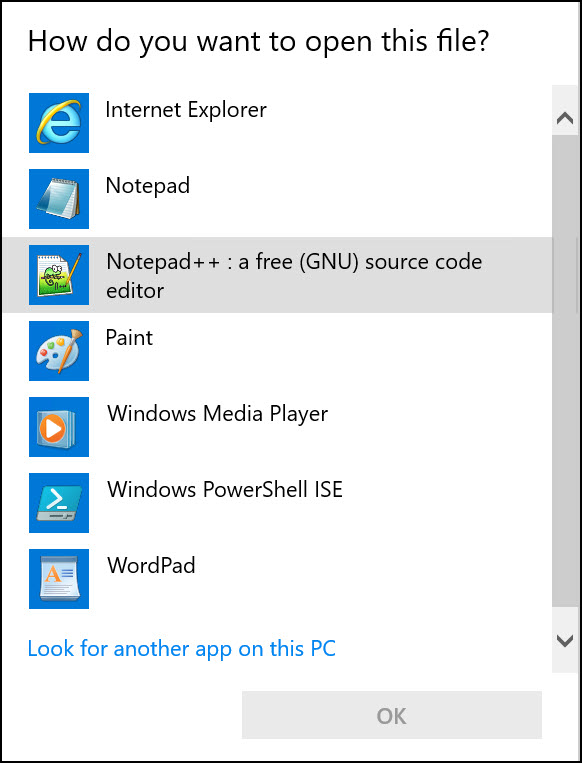Screen dimensions: 582x763
Task: Select the WordPad document icon
Action: [x=59, y=579]
